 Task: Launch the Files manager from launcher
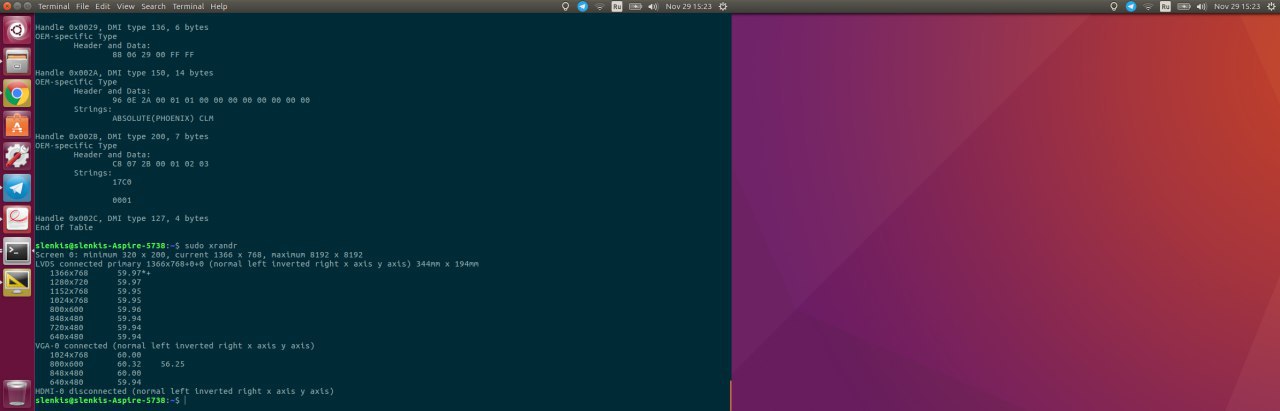(x=17, y=62)
